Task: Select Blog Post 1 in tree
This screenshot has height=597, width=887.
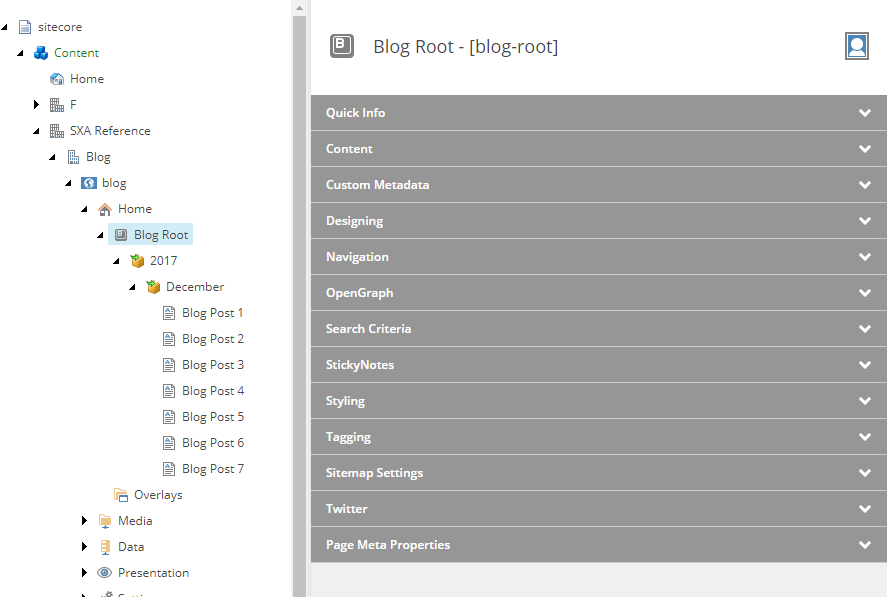Action: coord(213,313)
